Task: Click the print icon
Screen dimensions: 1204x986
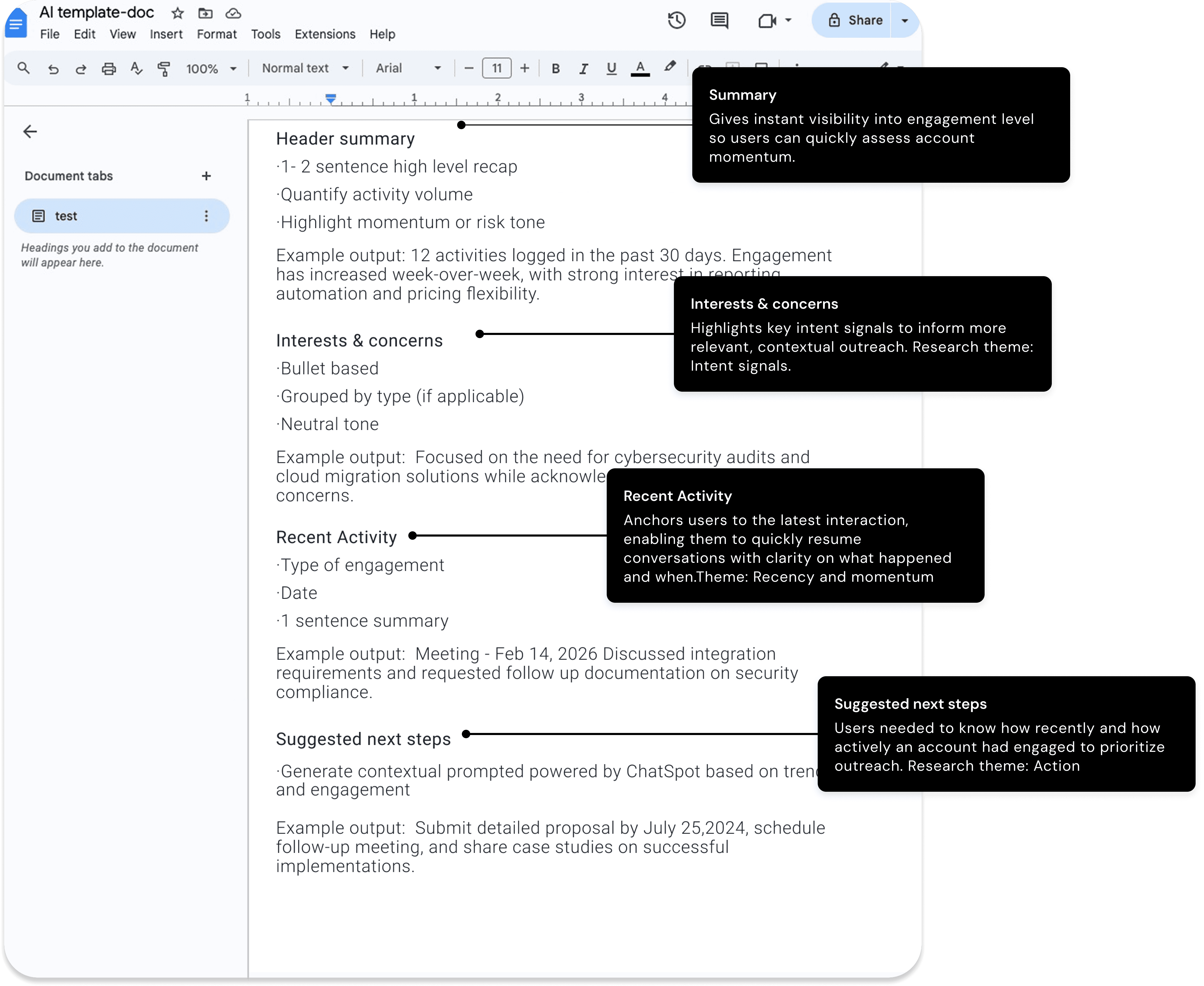Action: click(x=108, y=69)
